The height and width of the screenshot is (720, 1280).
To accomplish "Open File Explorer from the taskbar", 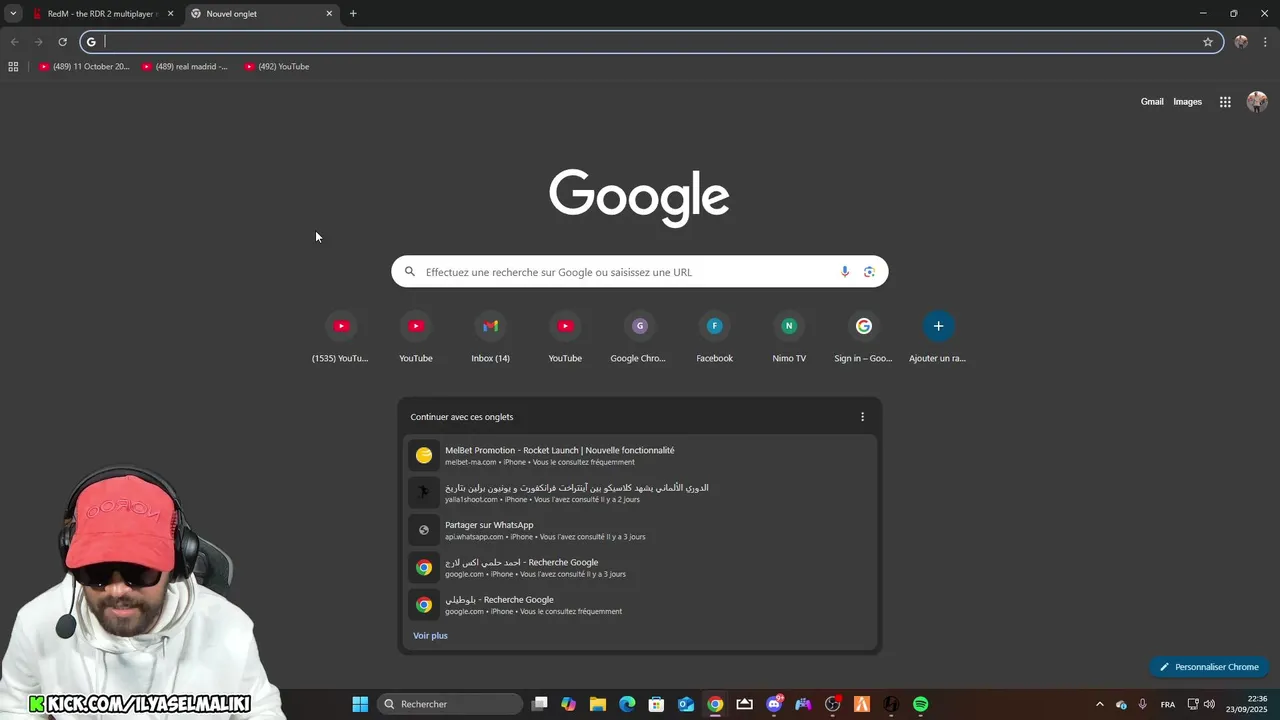I will (x=598, y=704).
